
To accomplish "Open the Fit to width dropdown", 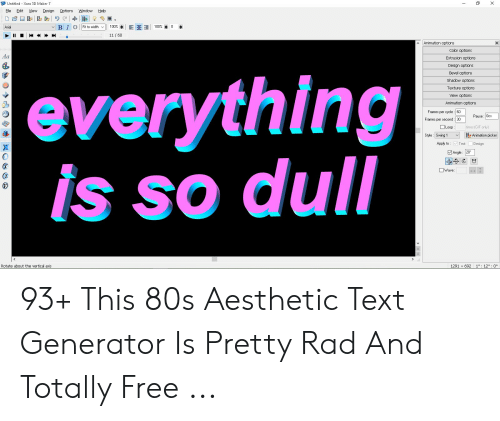I will [x=93, y=27].
